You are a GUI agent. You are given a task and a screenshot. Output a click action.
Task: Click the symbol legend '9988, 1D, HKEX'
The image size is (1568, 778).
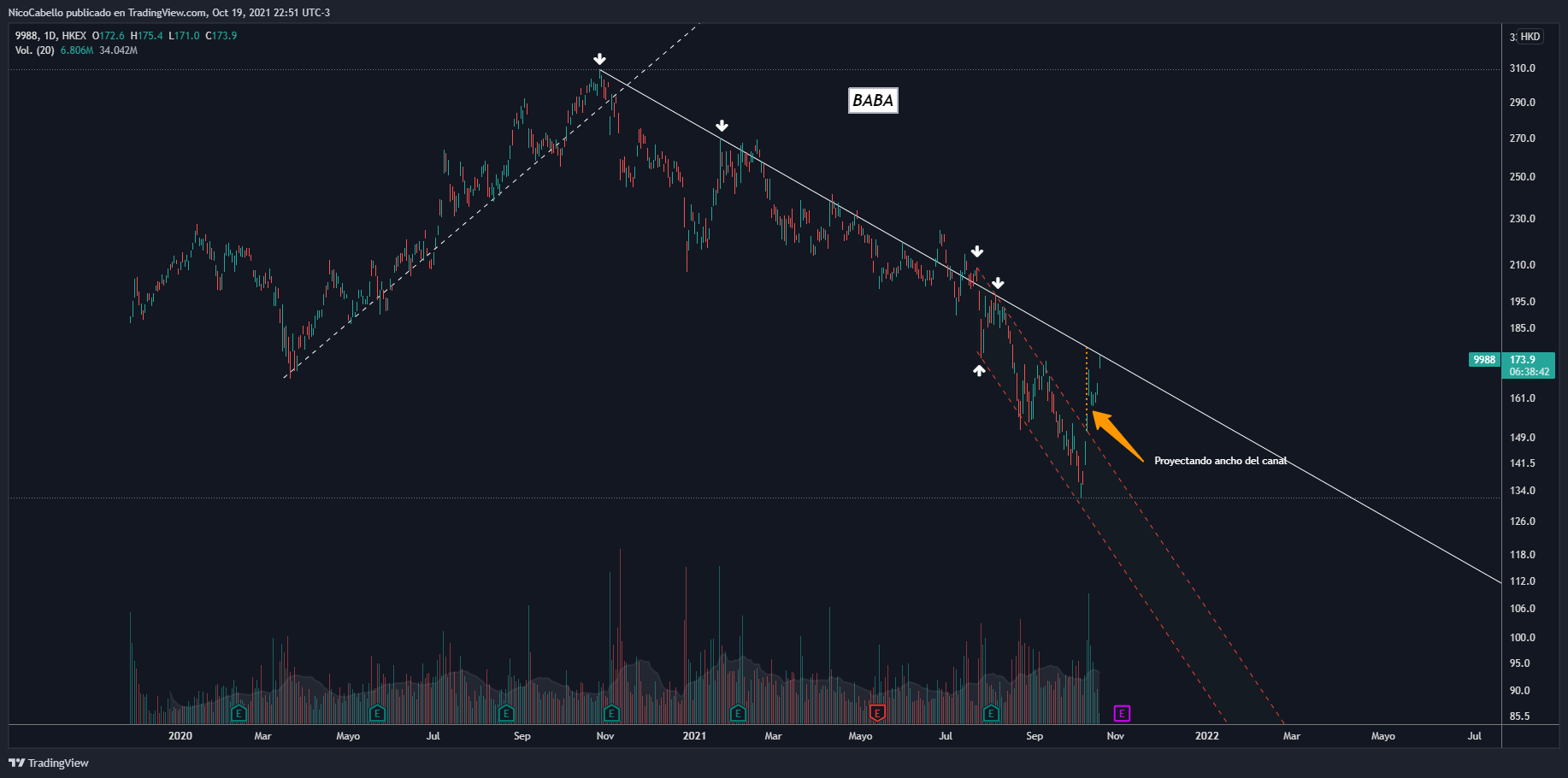tap(50, 36)
